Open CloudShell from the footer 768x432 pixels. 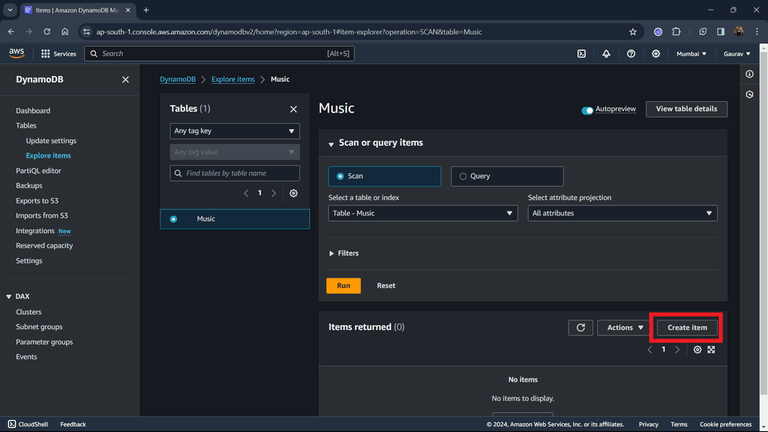28,424
